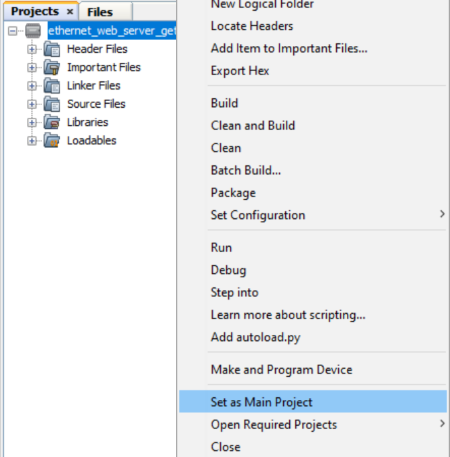Click the Libraries folder icon

tap(52, 123)
